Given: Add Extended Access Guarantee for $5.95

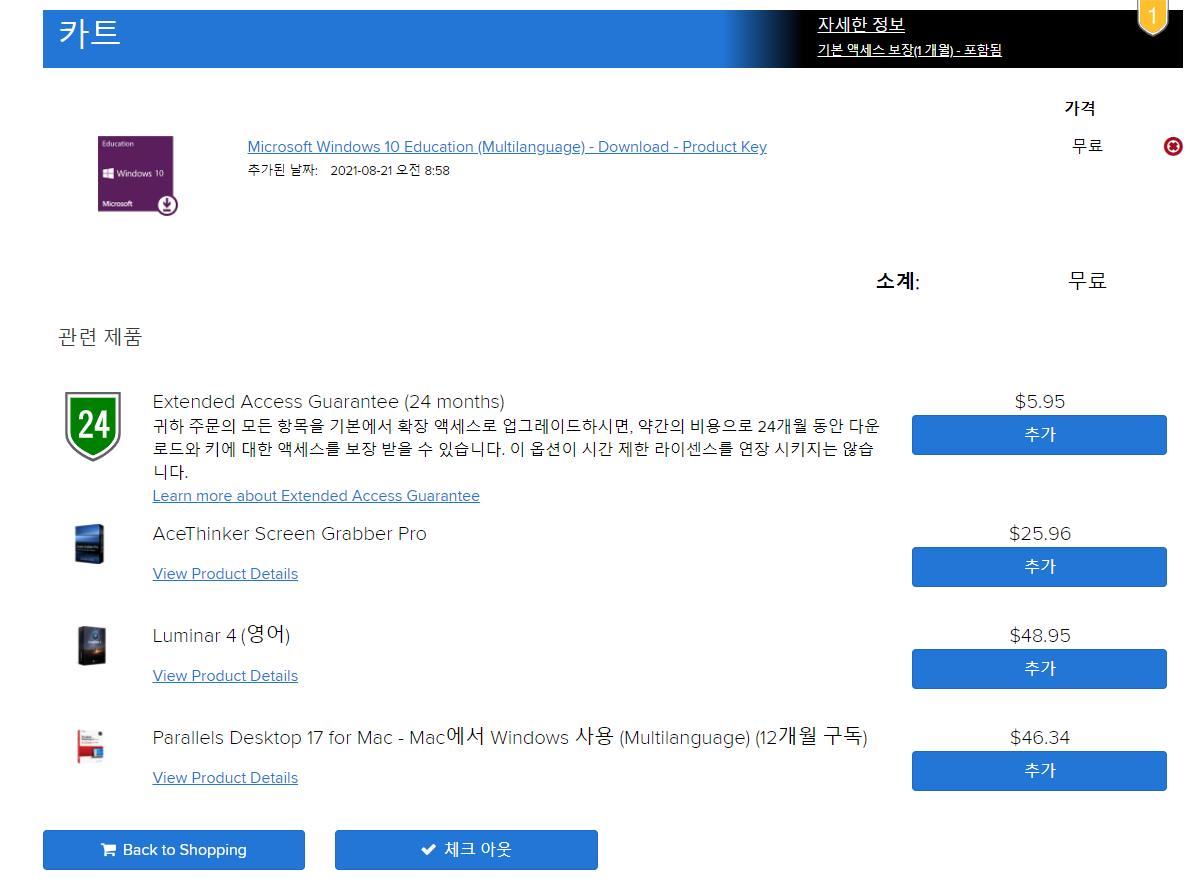Looking at the screenshot, I should [x=1039, y=435].
